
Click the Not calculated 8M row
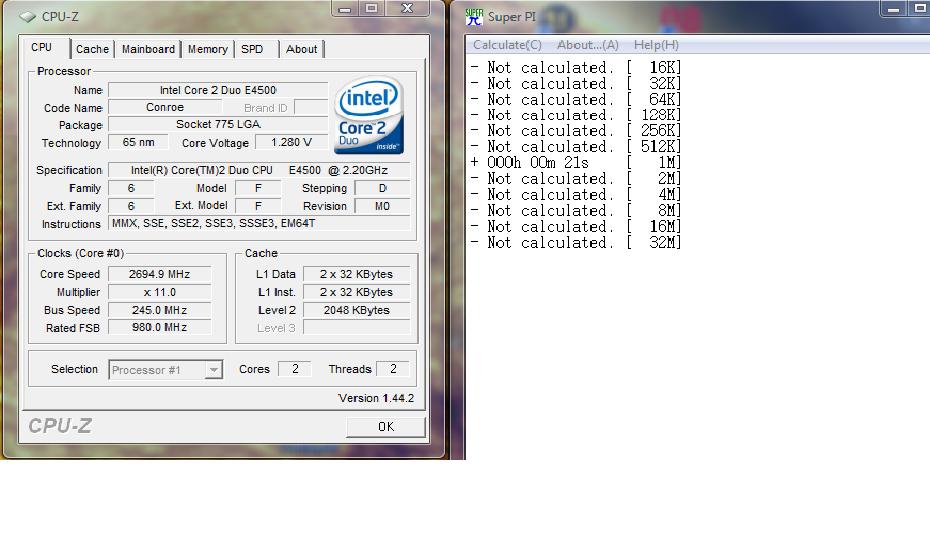[x=576, y=211]
